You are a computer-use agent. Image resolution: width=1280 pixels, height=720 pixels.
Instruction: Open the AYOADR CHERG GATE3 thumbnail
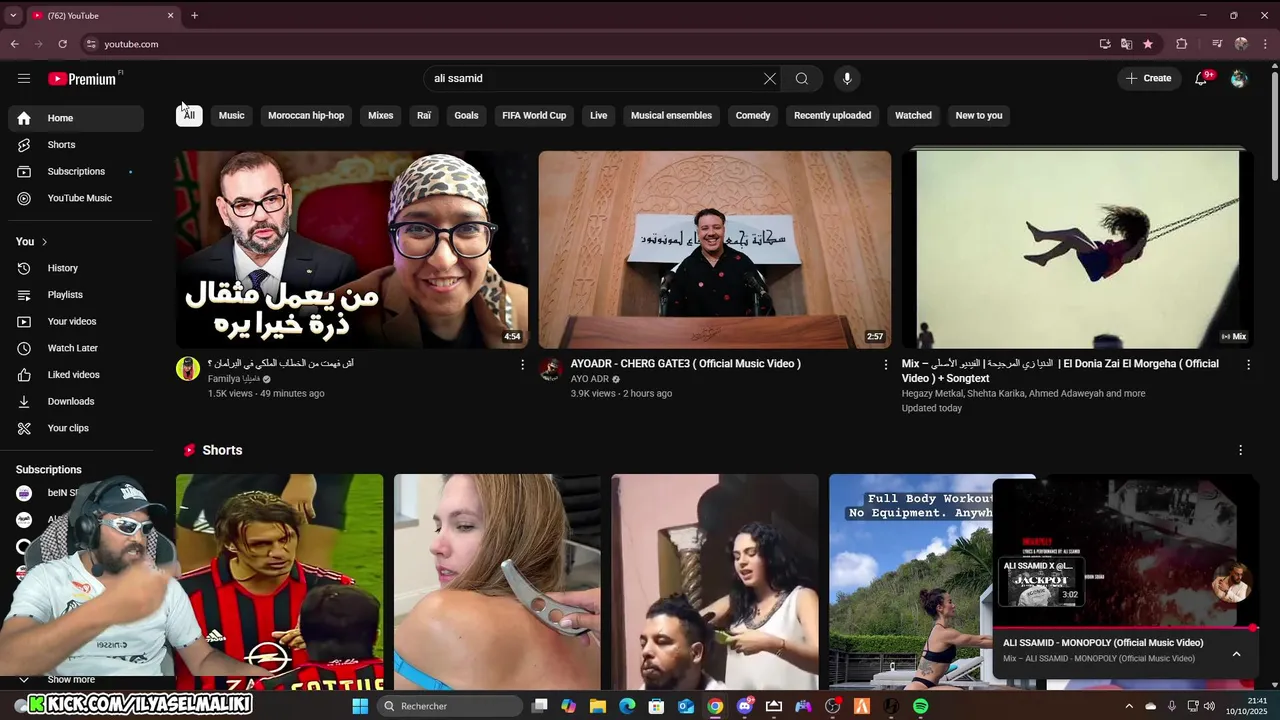click(x=715, y=249)
